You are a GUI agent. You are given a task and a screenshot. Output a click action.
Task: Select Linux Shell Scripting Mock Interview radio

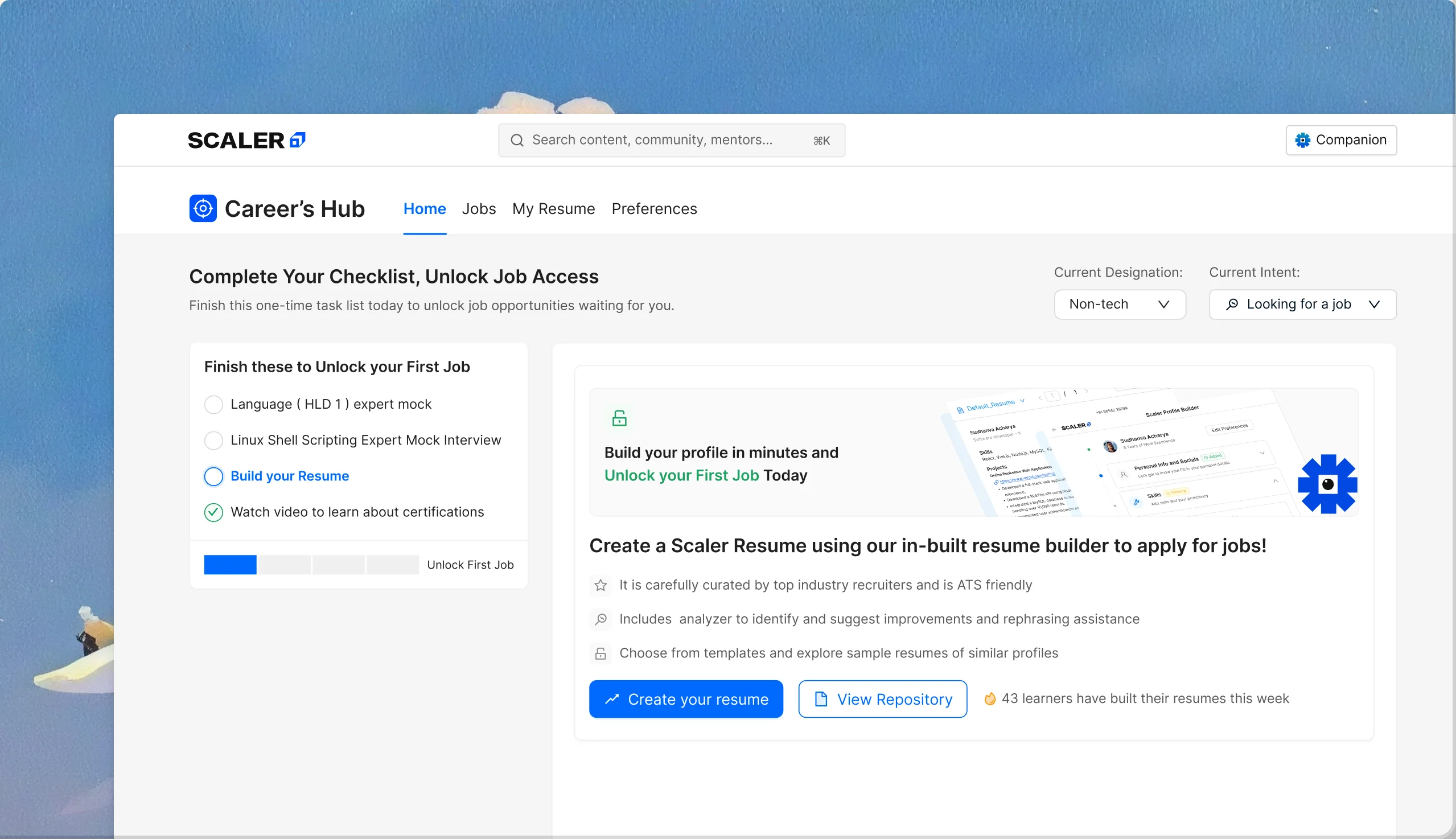point(213,440)
